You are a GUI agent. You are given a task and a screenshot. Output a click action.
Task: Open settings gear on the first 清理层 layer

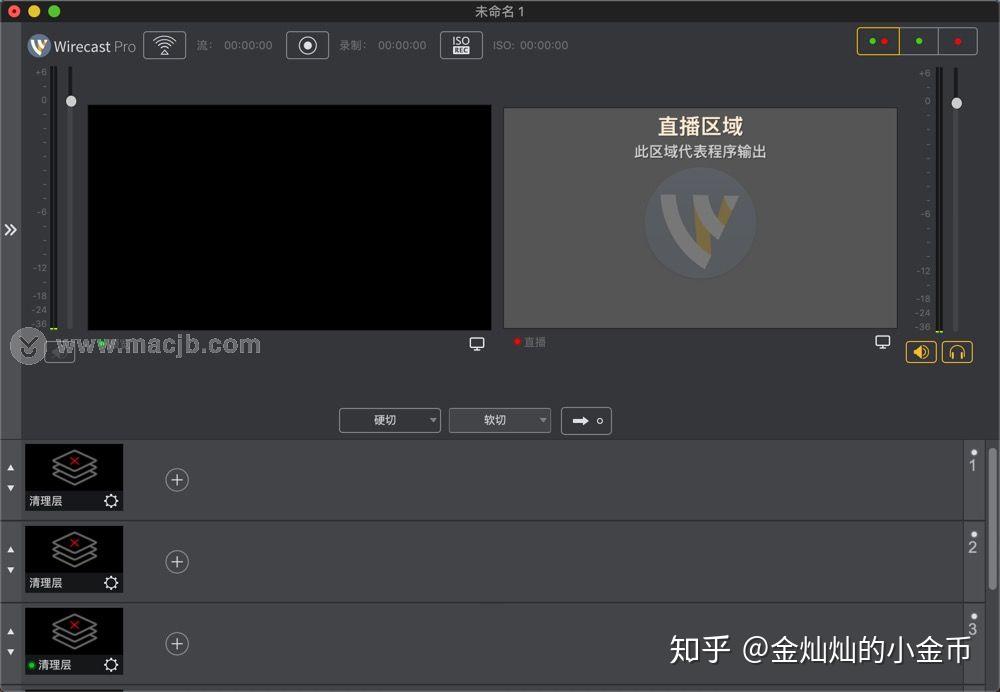[x=109, y=501]
